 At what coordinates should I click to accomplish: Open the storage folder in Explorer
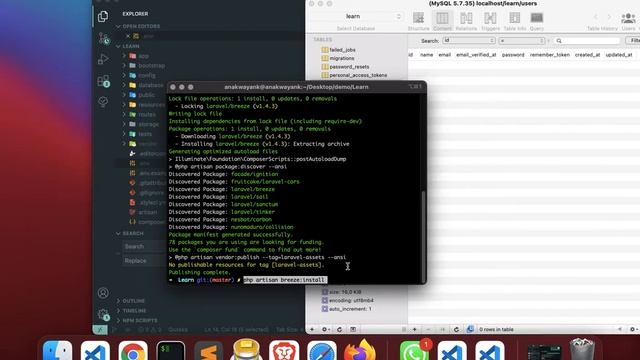coord(148,124)
